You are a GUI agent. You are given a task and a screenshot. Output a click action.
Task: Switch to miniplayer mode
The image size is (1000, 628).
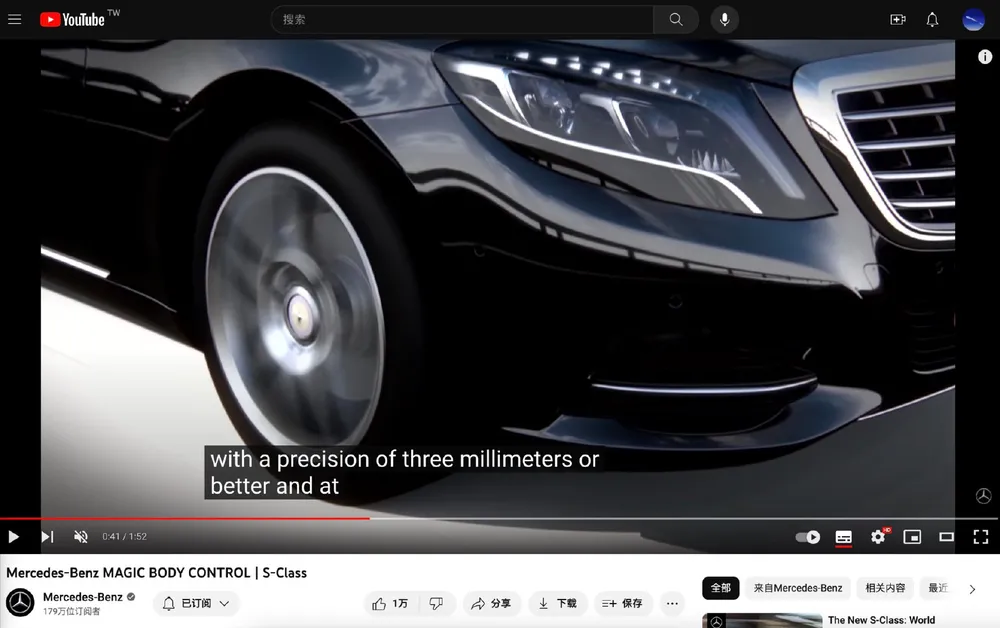pyautogui.click(x=912, y=537)
